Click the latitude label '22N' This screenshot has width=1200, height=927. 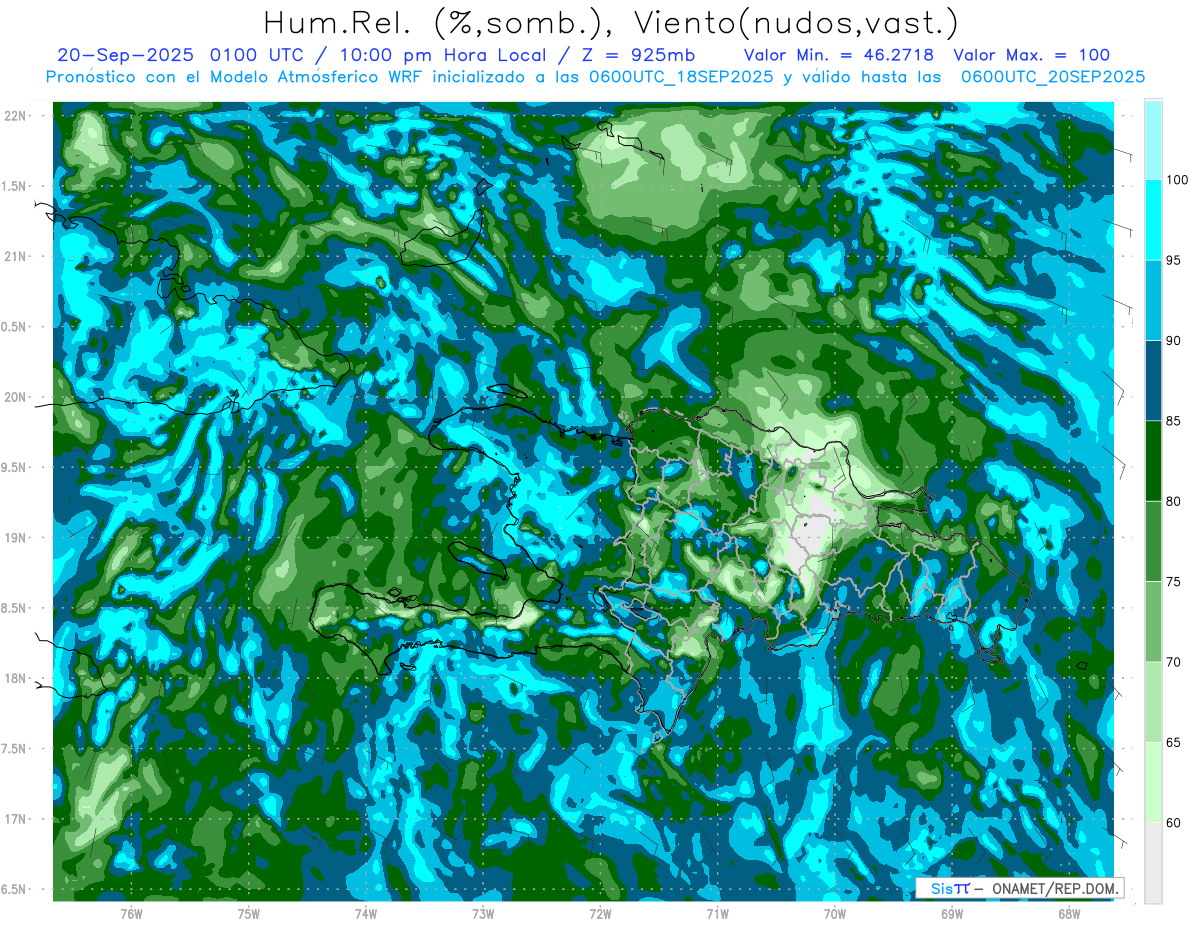pos(16,115)
